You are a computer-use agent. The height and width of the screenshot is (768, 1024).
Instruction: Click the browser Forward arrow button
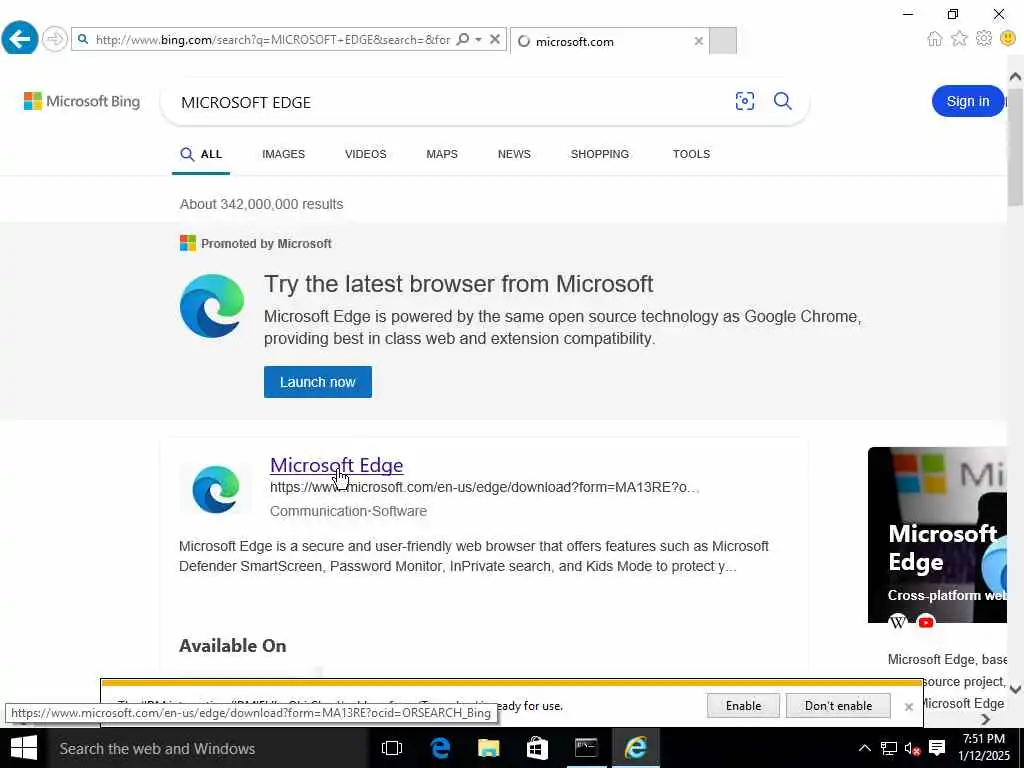coord(55,39)
